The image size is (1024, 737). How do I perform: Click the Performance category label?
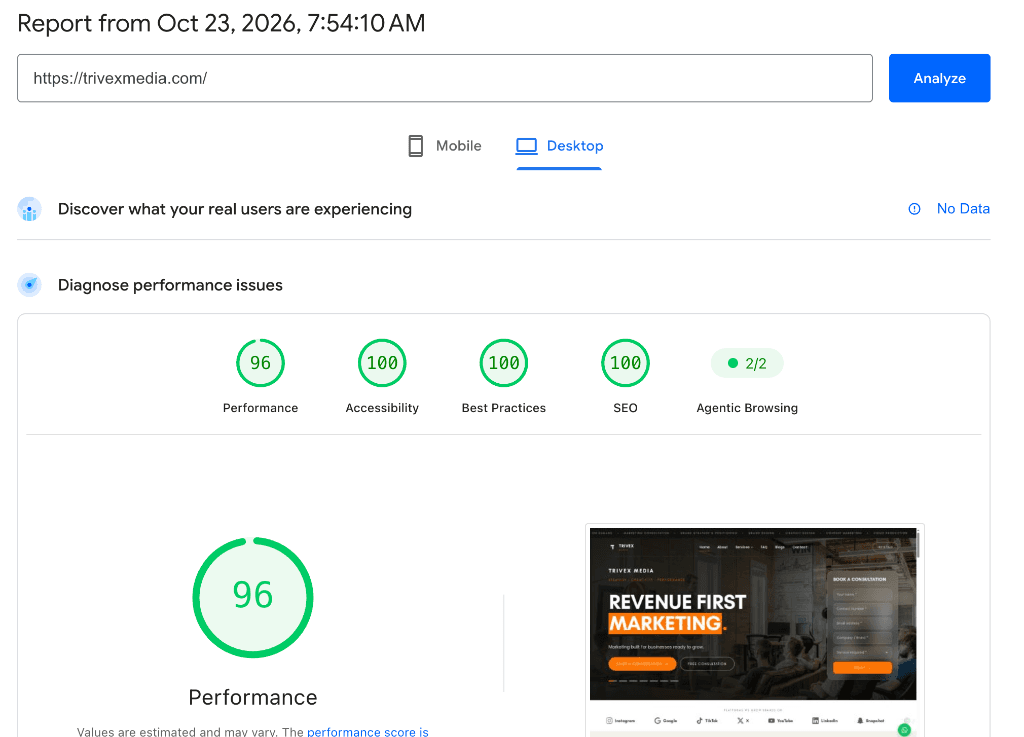click(x=260, y=408)
